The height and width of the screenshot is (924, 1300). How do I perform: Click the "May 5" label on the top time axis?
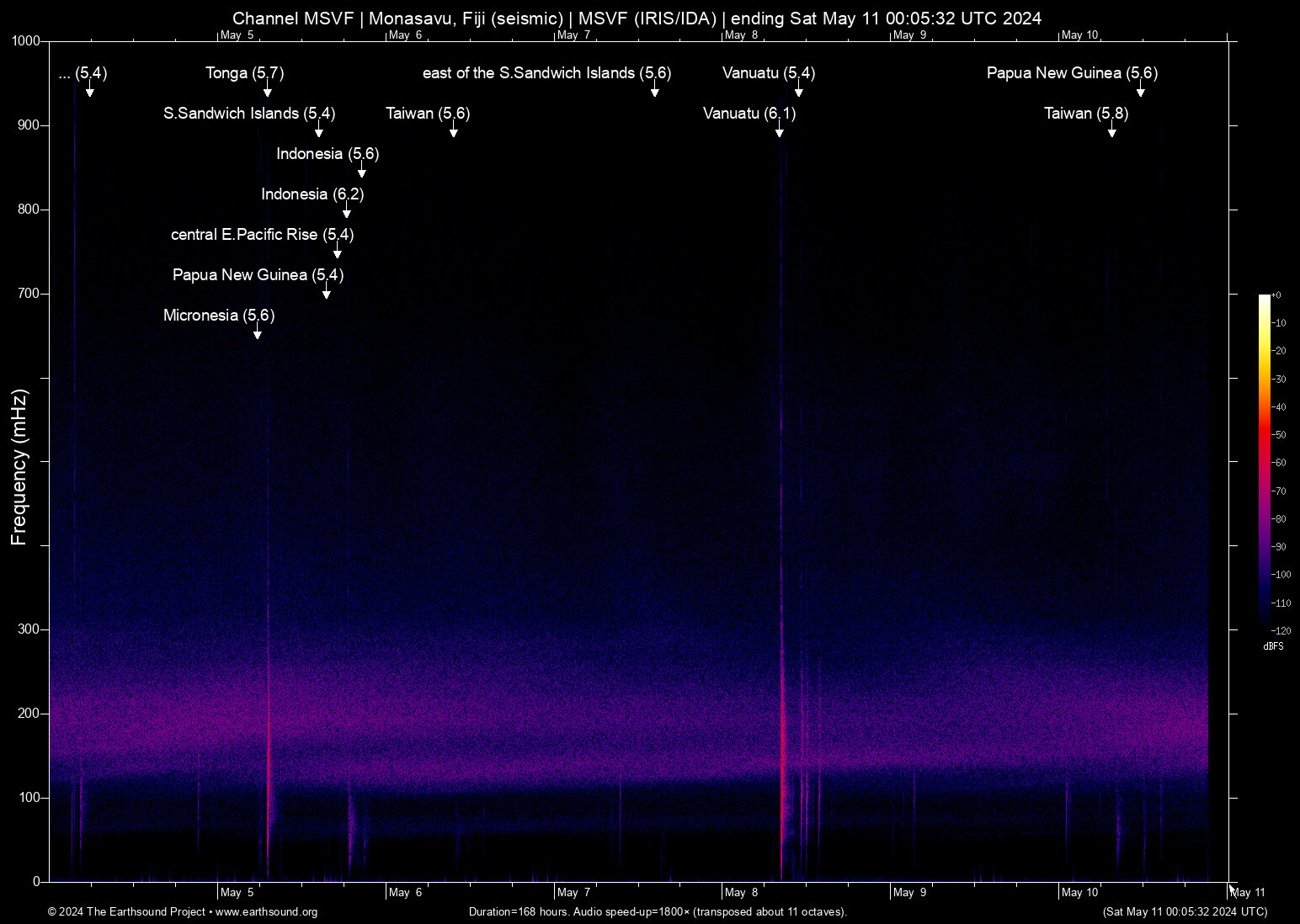[237, 35]
